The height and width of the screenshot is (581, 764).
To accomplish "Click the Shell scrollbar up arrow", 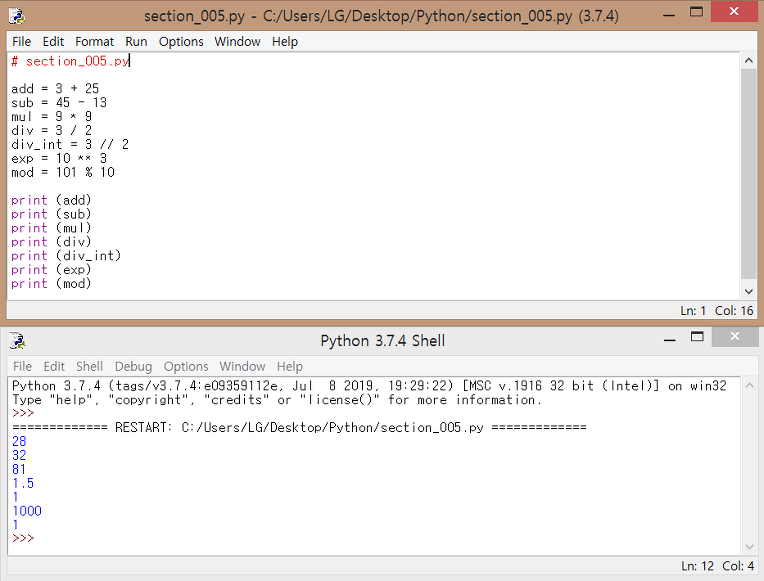I will [749, 386].
